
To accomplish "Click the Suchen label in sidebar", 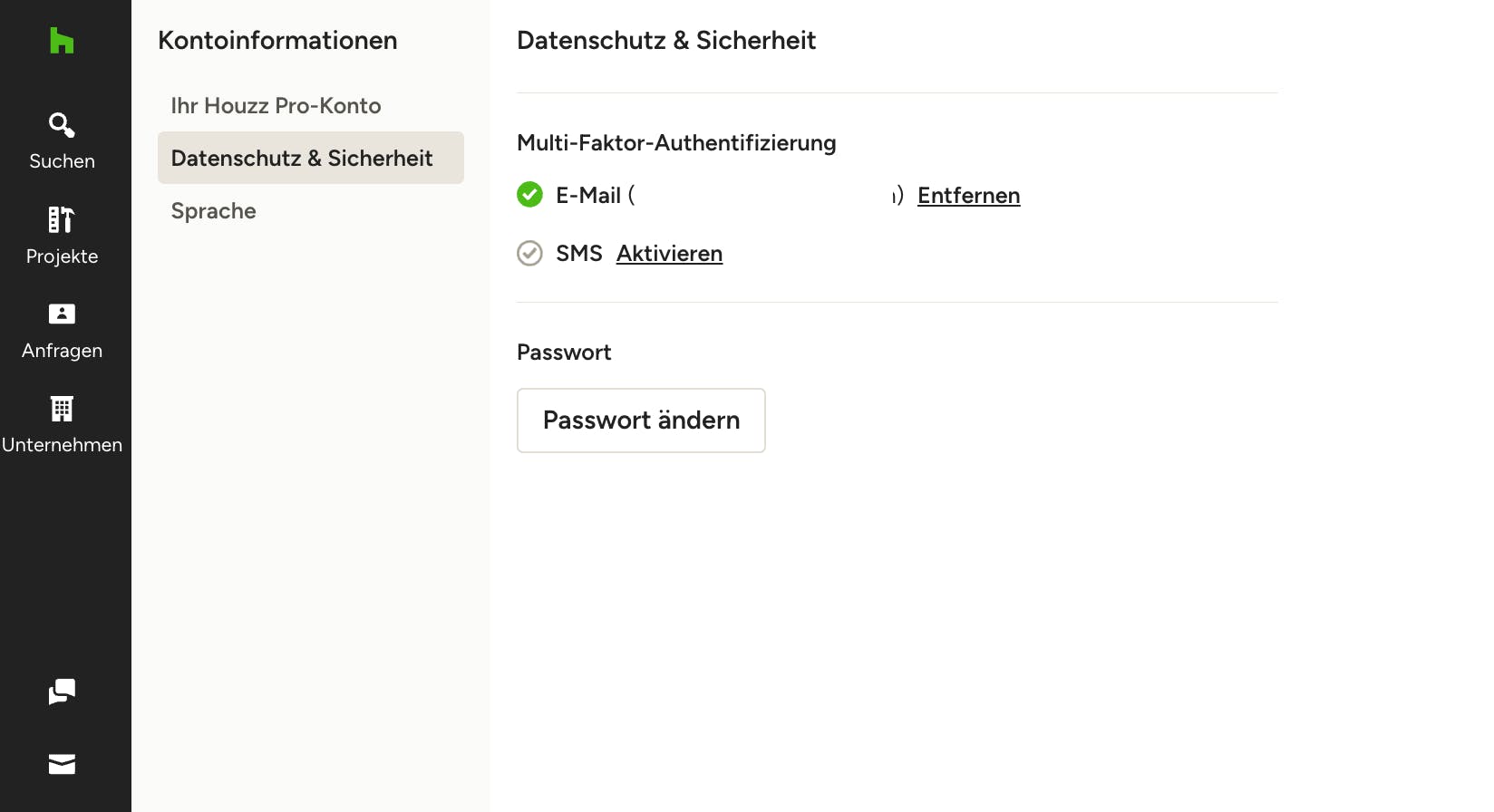I will click(x=62, y=161).
